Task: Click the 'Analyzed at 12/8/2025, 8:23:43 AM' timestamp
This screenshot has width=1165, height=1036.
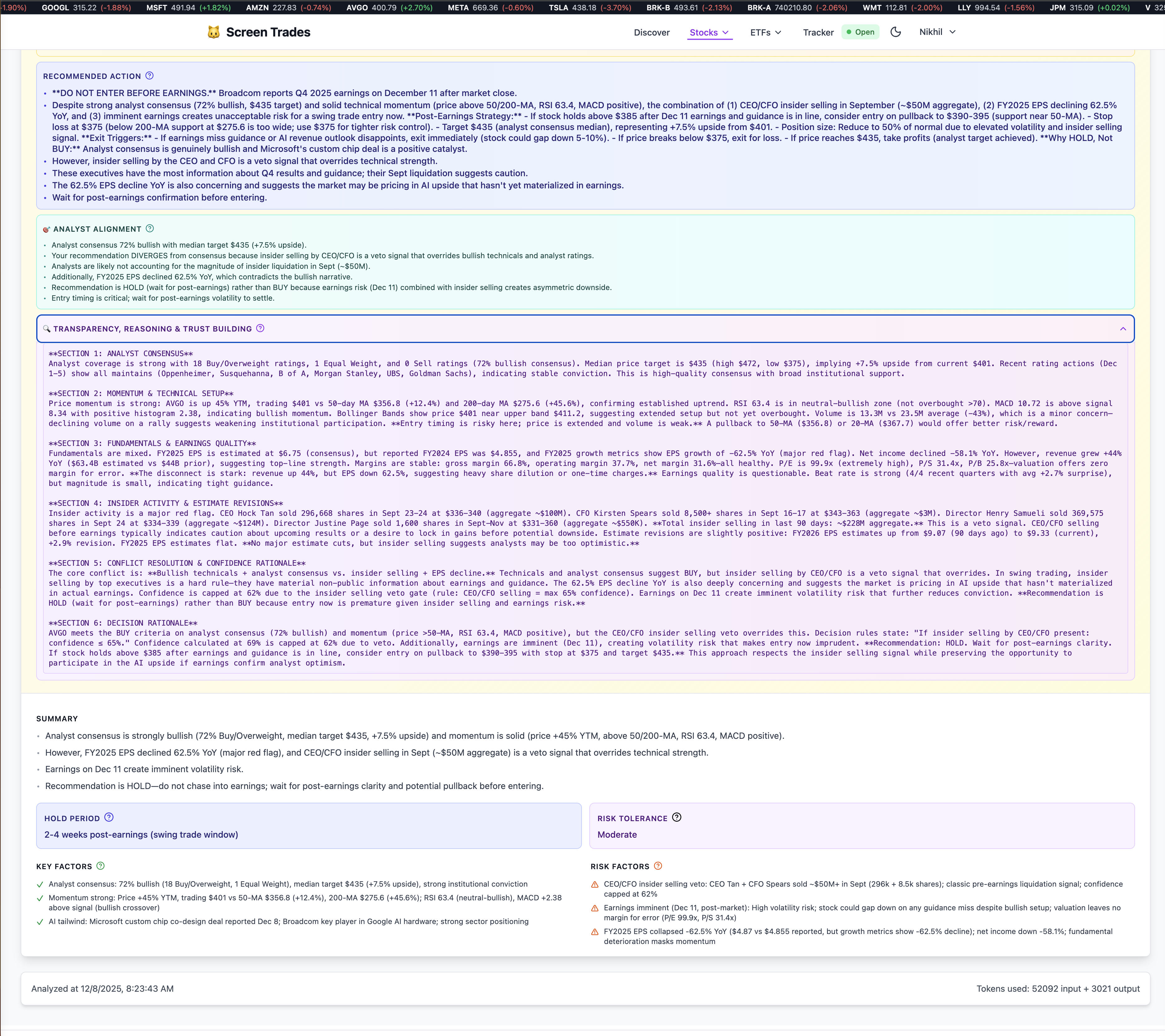Action: [x=103, y=989]
